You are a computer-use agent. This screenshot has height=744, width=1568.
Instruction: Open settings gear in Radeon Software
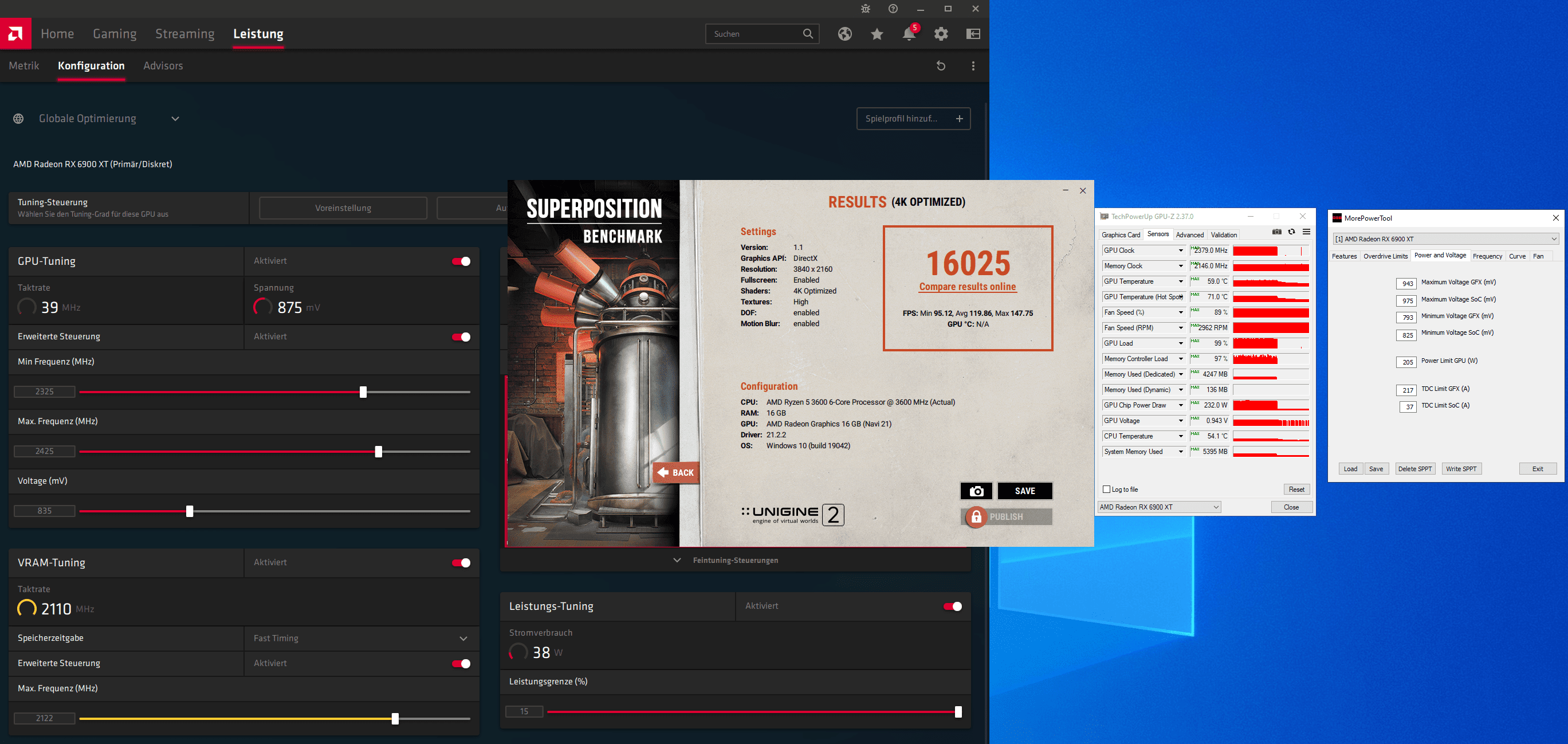tap(941, 34)
